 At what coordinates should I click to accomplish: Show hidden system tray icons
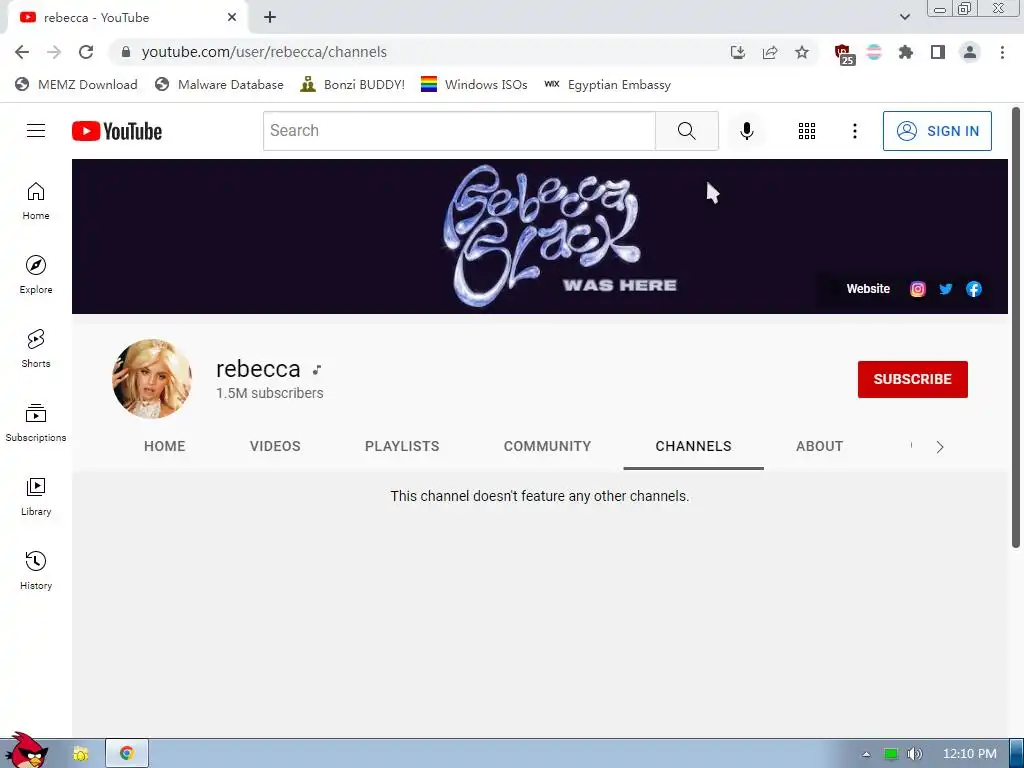point(866,754)
